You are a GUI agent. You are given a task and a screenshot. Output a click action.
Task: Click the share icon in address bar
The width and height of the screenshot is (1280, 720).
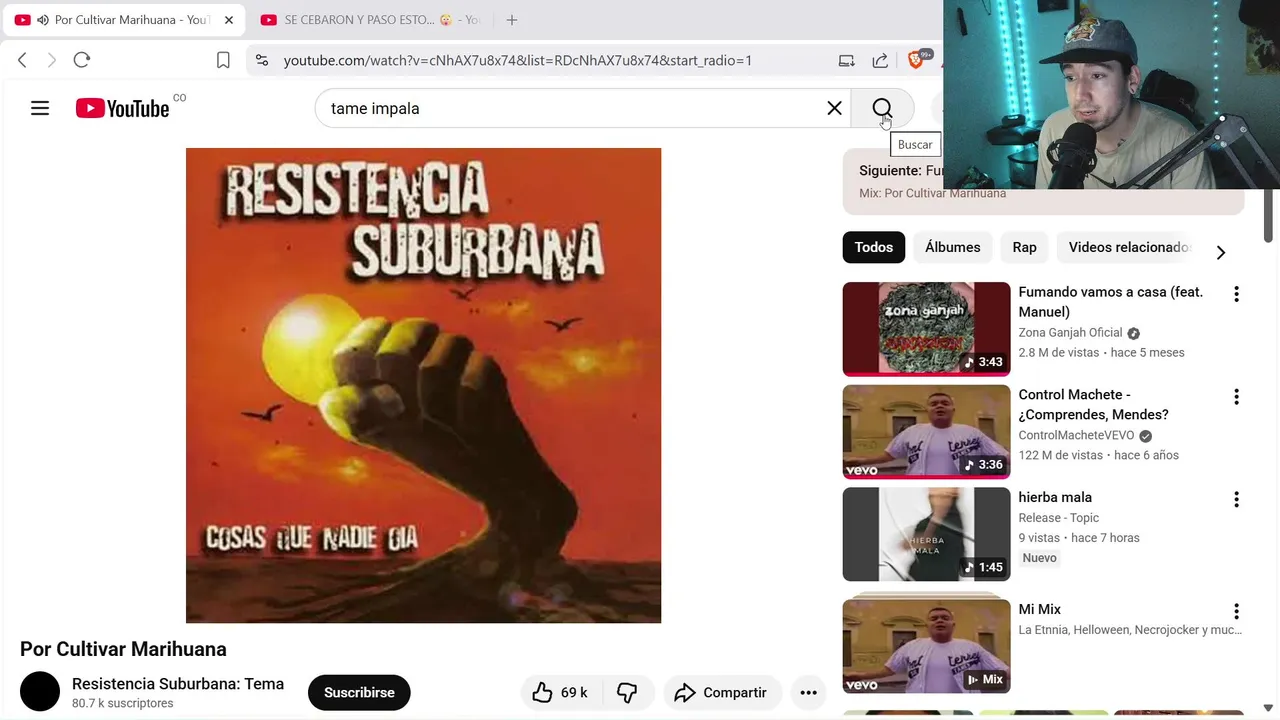pyautogui.click(x=880, y=60)
